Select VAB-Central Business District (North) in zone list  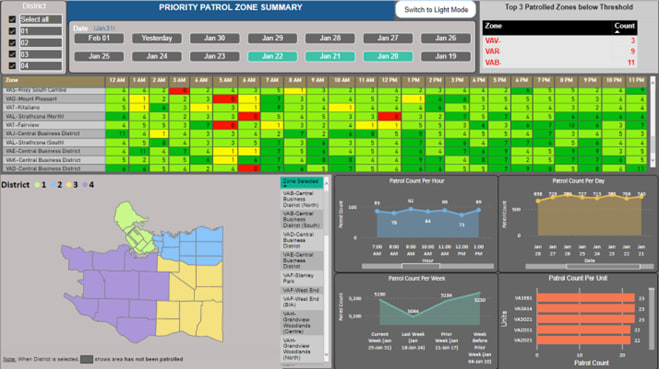(301, 199)
